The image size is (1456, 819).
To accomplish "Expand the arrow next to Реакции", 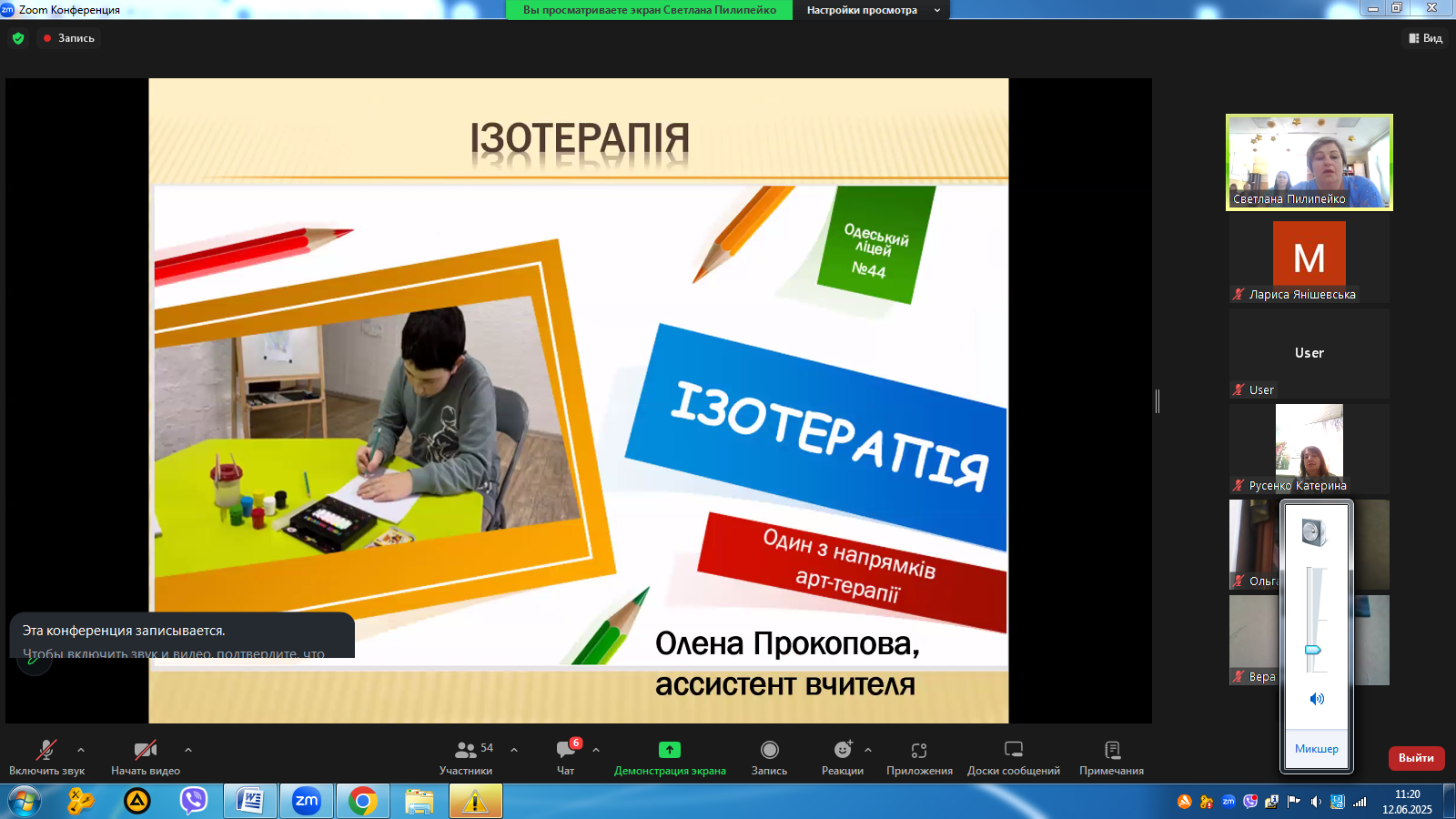I will coord(868,750).
